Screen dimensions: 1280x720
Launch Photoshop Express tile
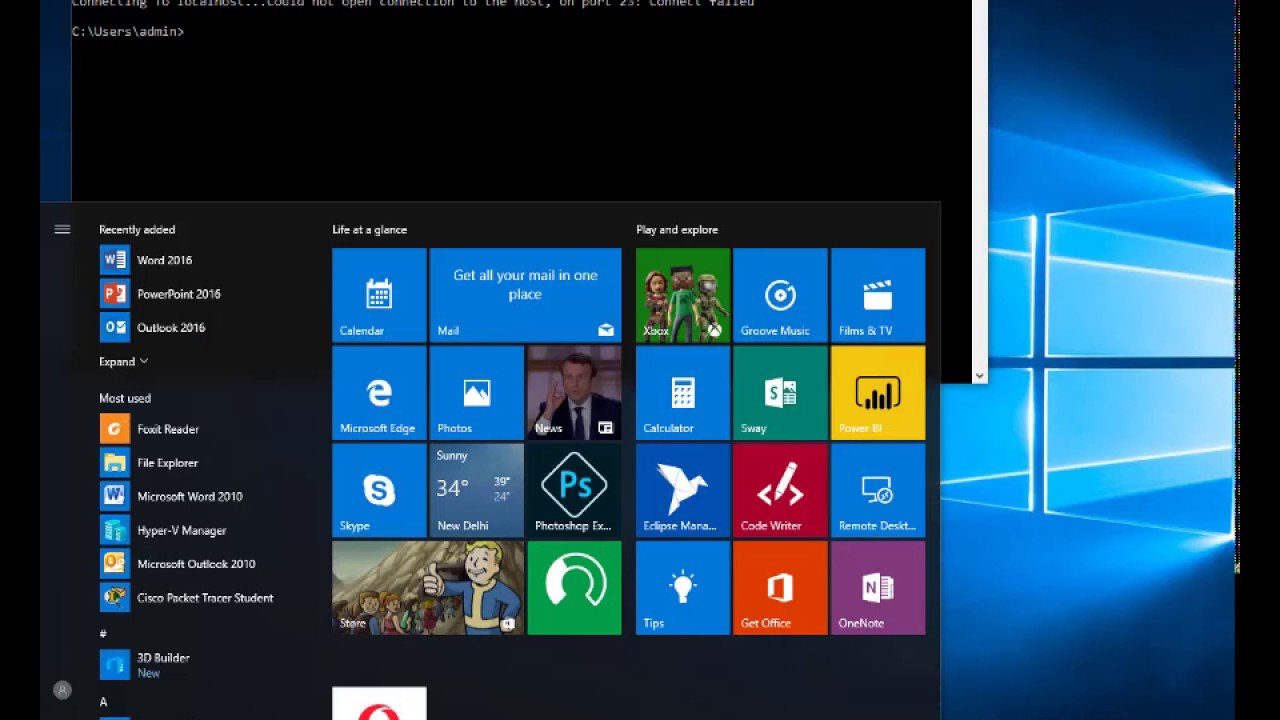[x=574, y=490]
